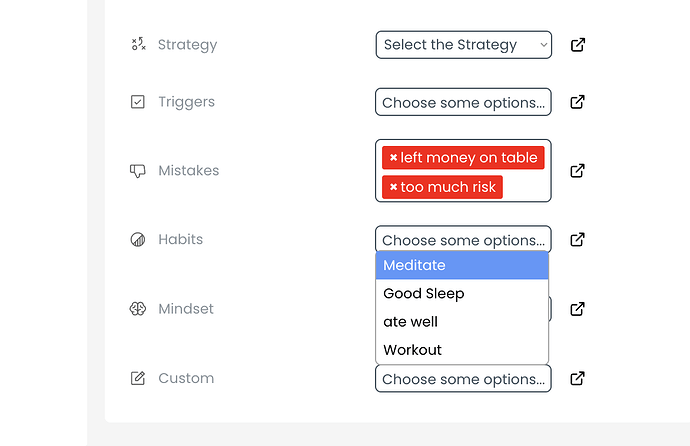690x446 pixels.
Task: Open the external link icon beside Triggers
Action: [x=577, y=102]
